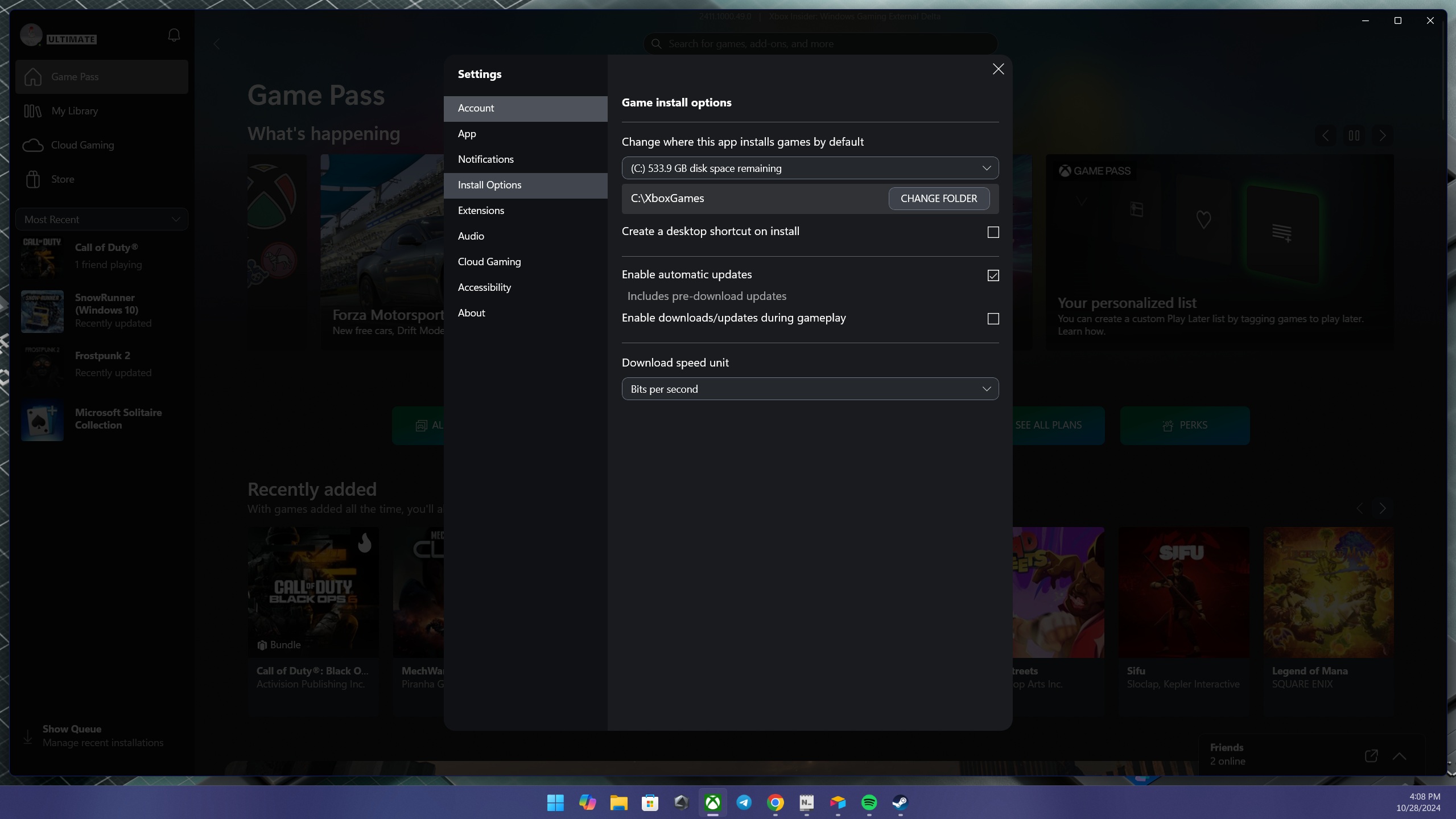1456x819 pixels.
Task: Click the C:\XboxGames path input field
Action: pos(750,198)
